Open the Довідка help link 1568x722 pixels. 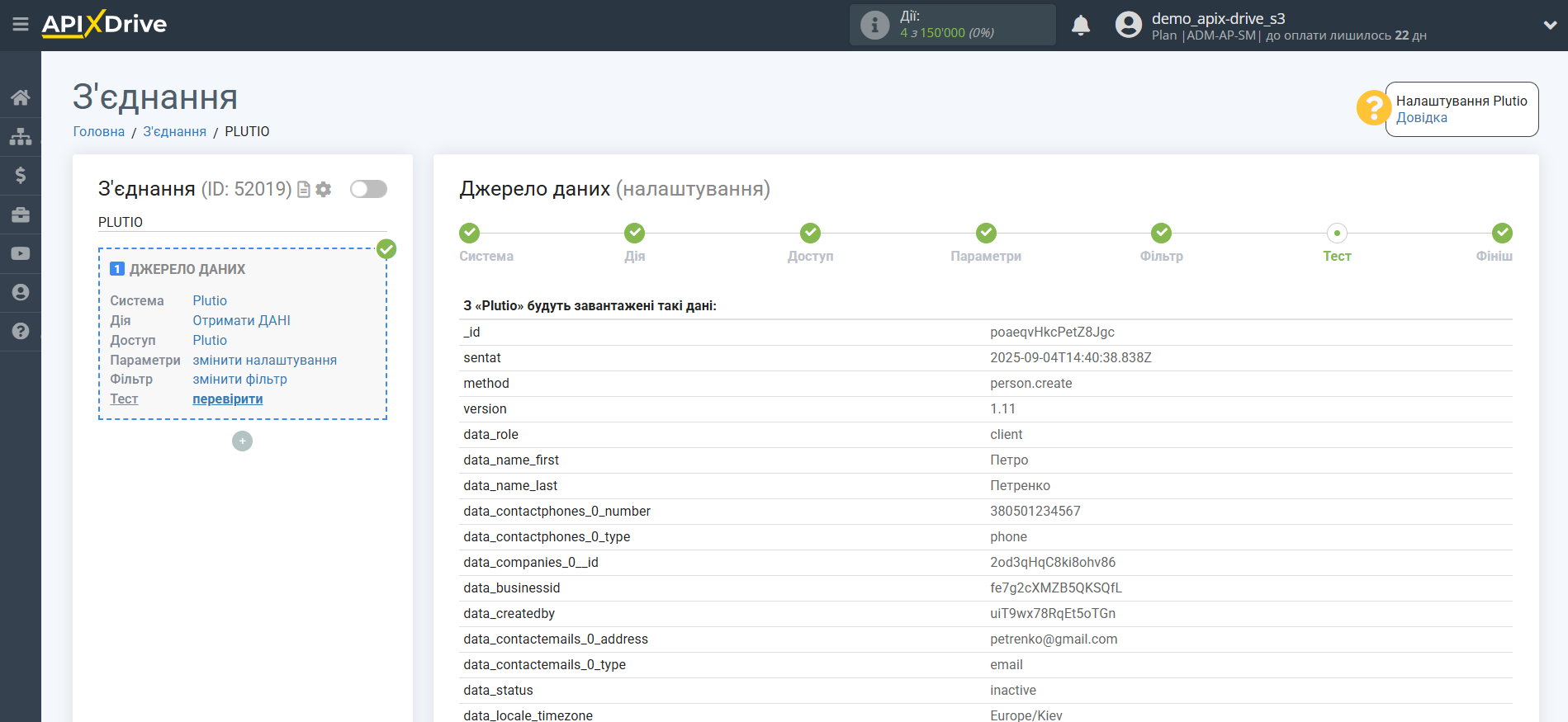[1422, 117]
